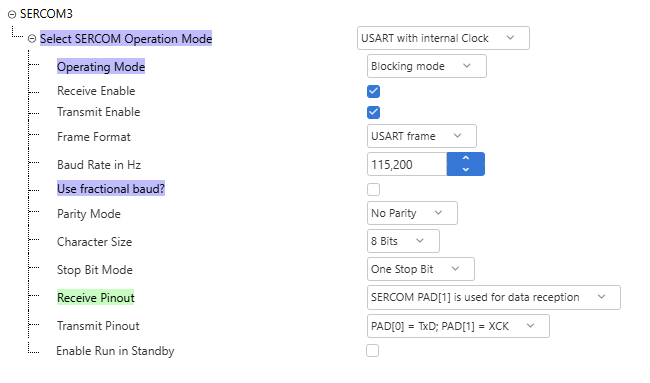Click the Stop Bit Mode label
650x383 pixels.
(95, 270)
